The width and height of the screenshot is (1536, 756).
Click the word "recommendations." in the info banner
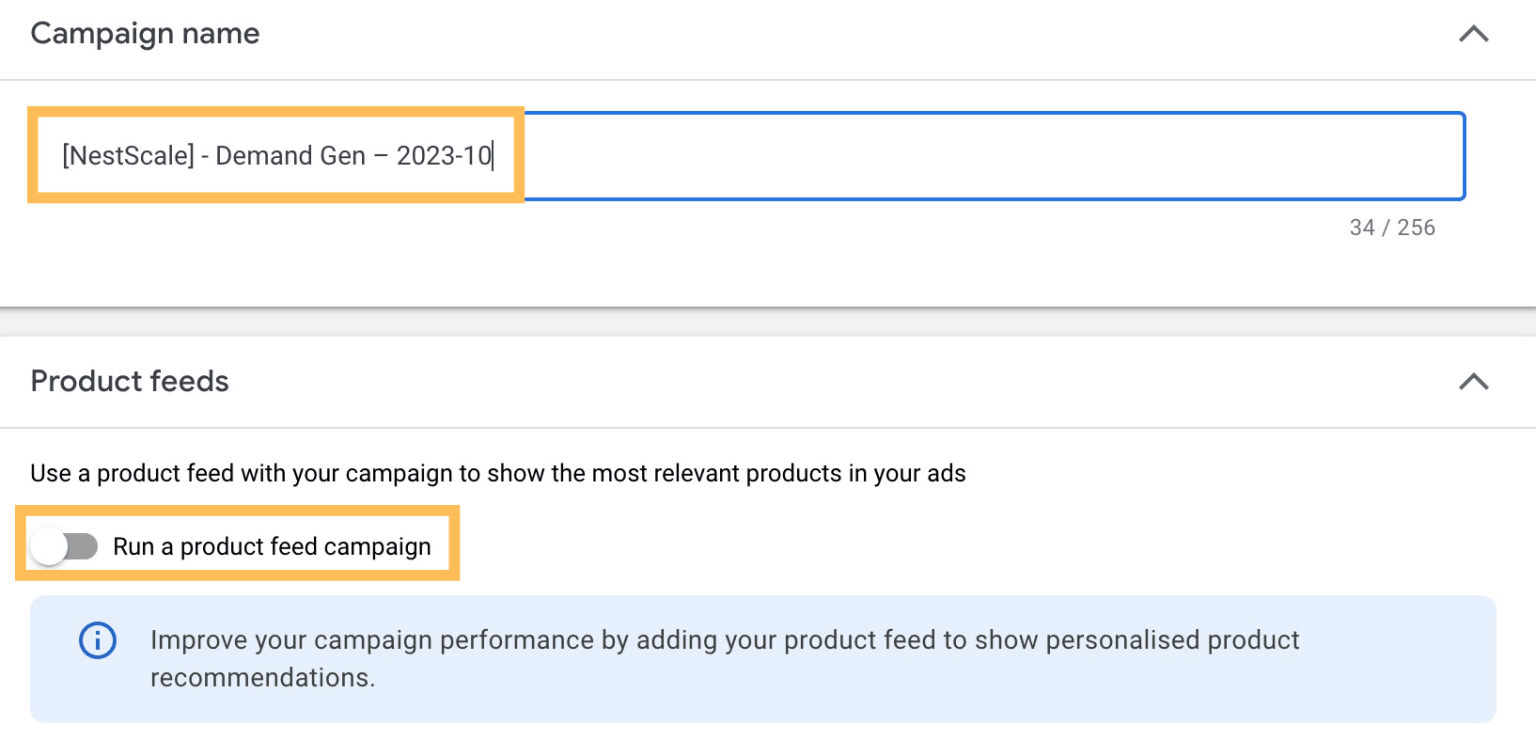(x=263, y=677)
